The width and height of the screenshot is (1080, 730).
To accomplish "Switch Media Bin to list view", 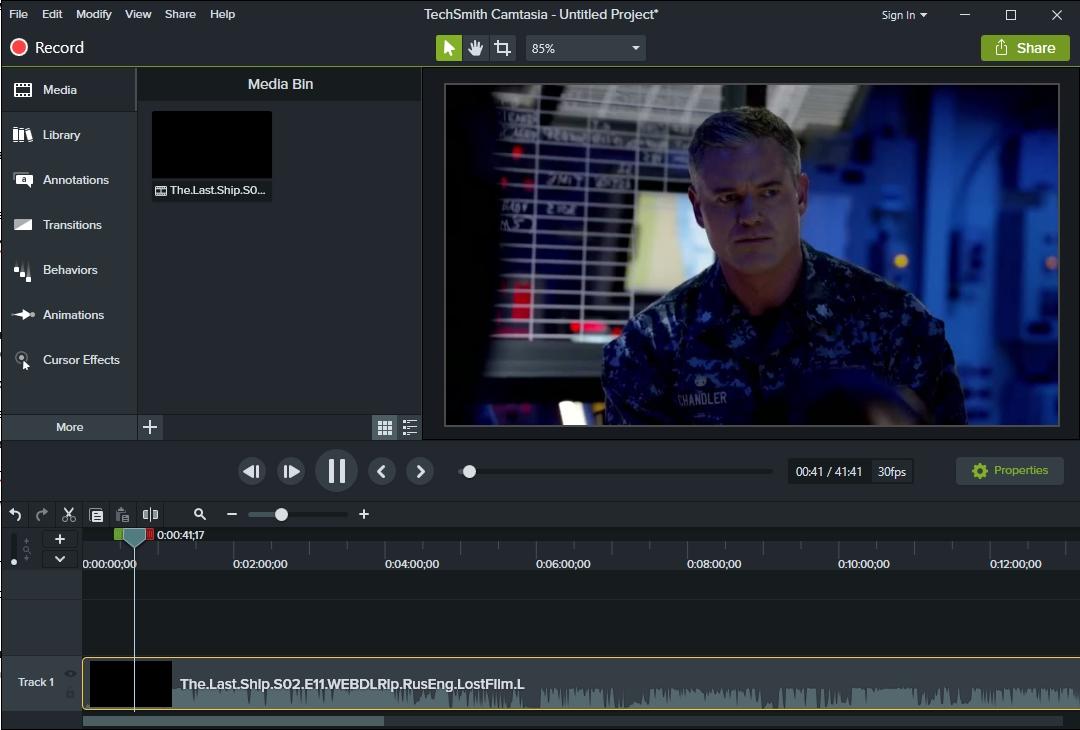I will coord(410,428).
